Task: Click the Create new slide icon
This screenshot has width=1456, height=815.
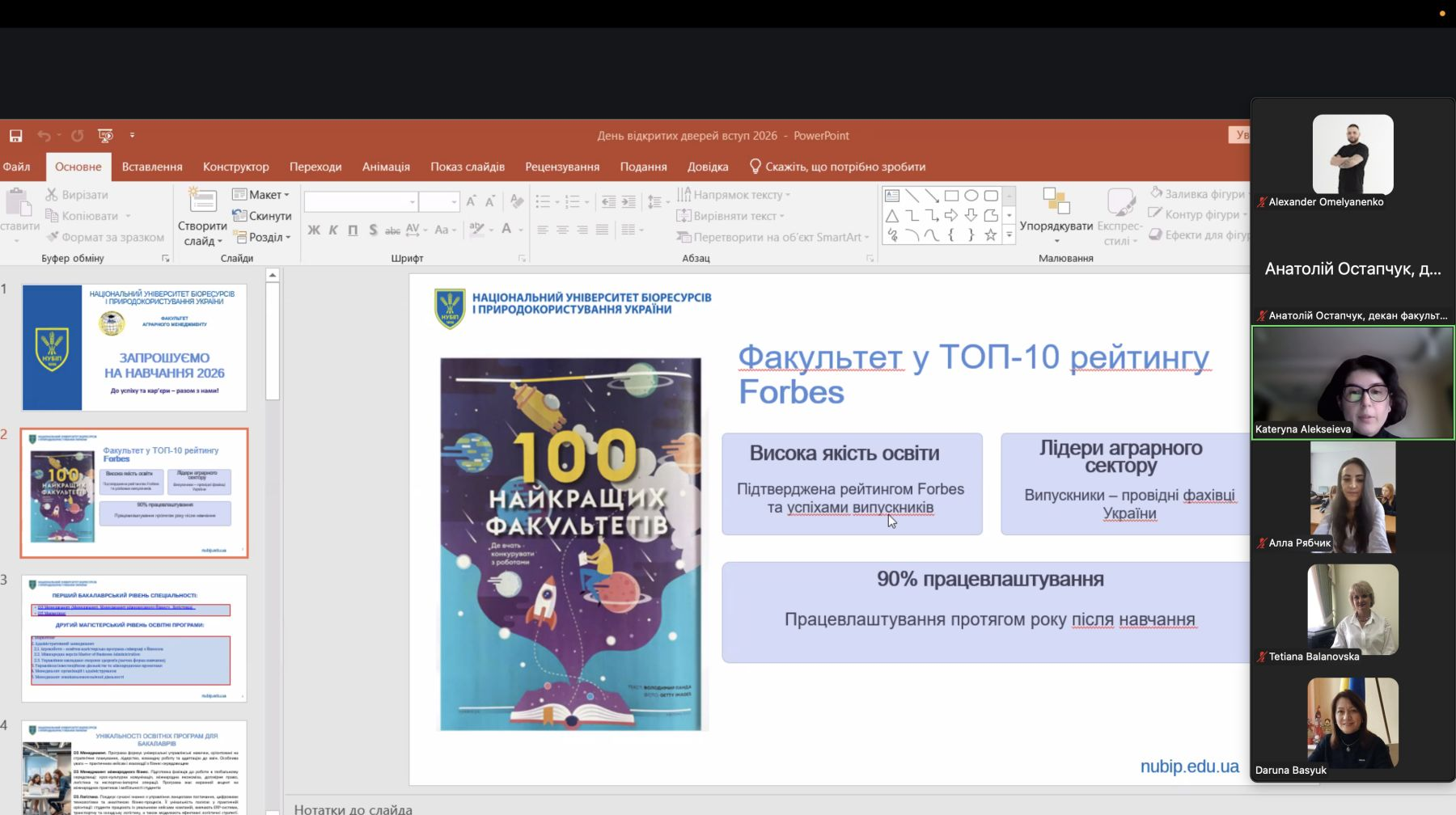Action: pyautogui.click(x=202, y=201)
